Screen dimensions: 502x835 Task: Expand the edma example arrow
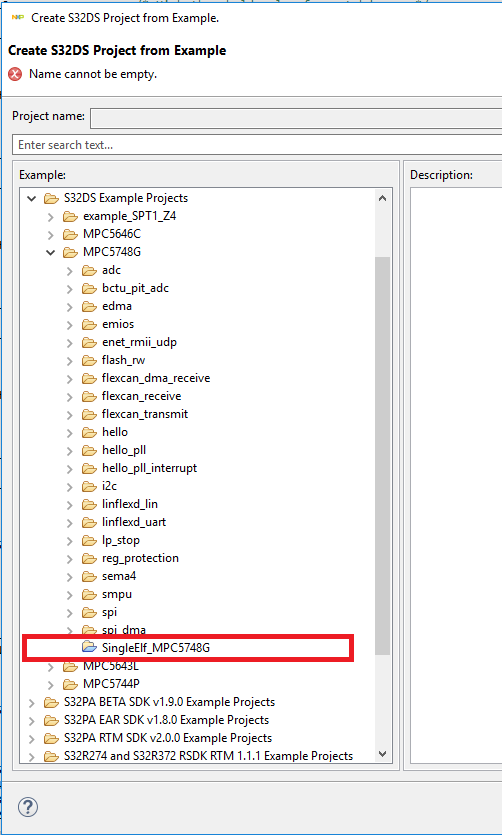[70, 307]
